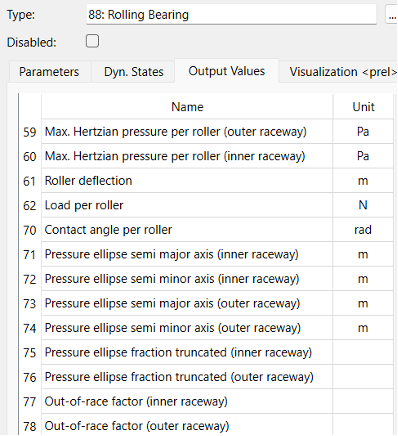Click the Pa unit cell in row 60
The width and height of the screenshot is (398, 436).
pyautogui.click(x=363, y=156)
